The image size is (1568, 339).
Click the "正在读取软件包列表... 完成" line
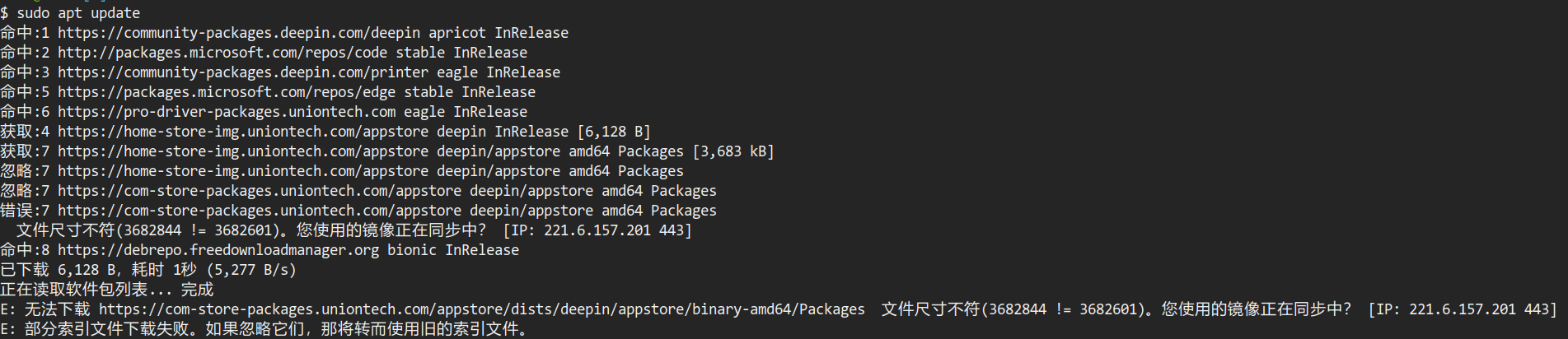click(x=107, y=290)
